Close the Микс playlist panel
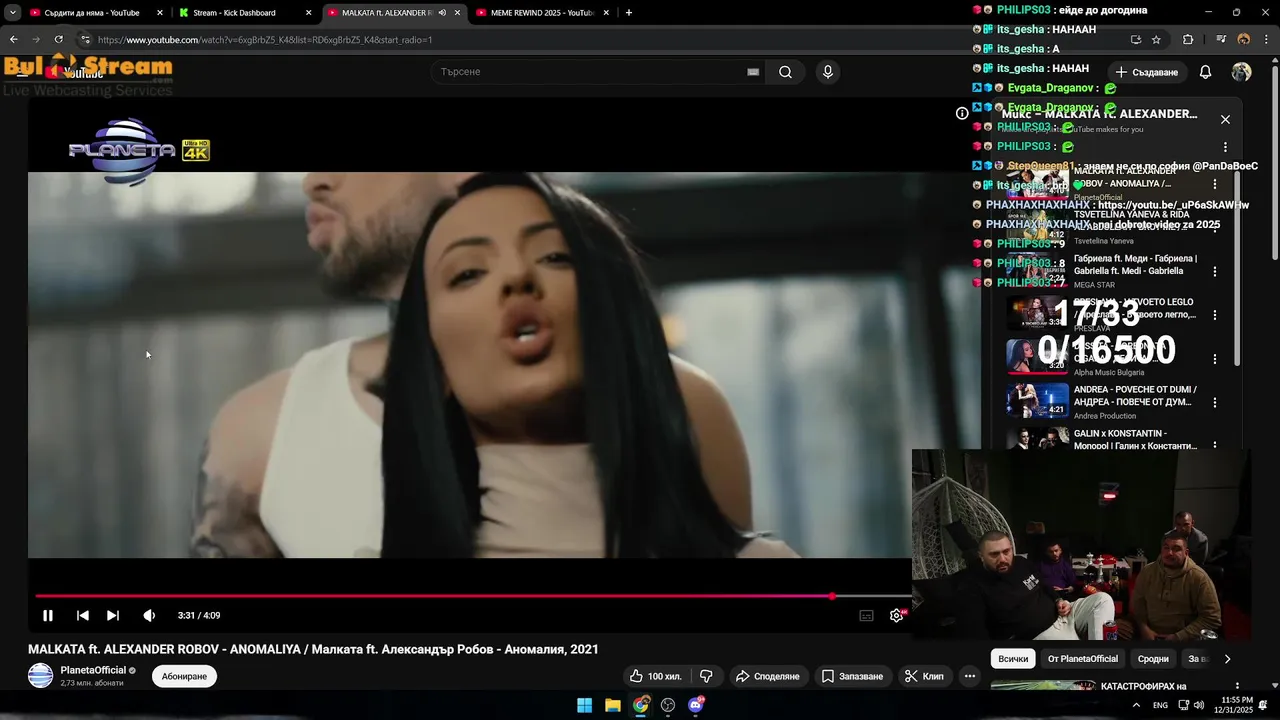The image size is (1280, 720). pos(1225,119)
